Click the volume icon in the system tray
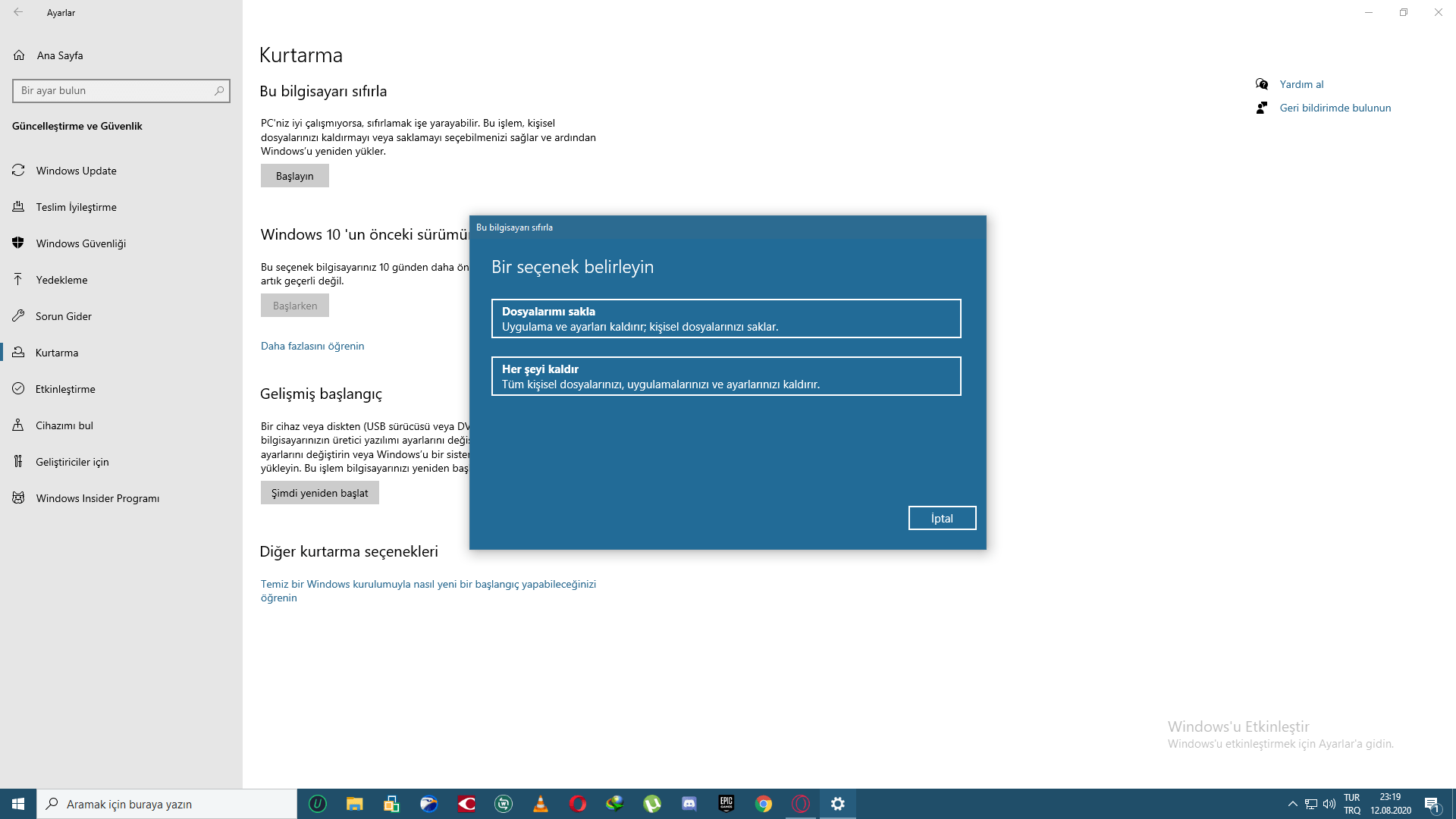Screen dimensions: 1456x819 pyautogui.click(x=1329, y=803)
